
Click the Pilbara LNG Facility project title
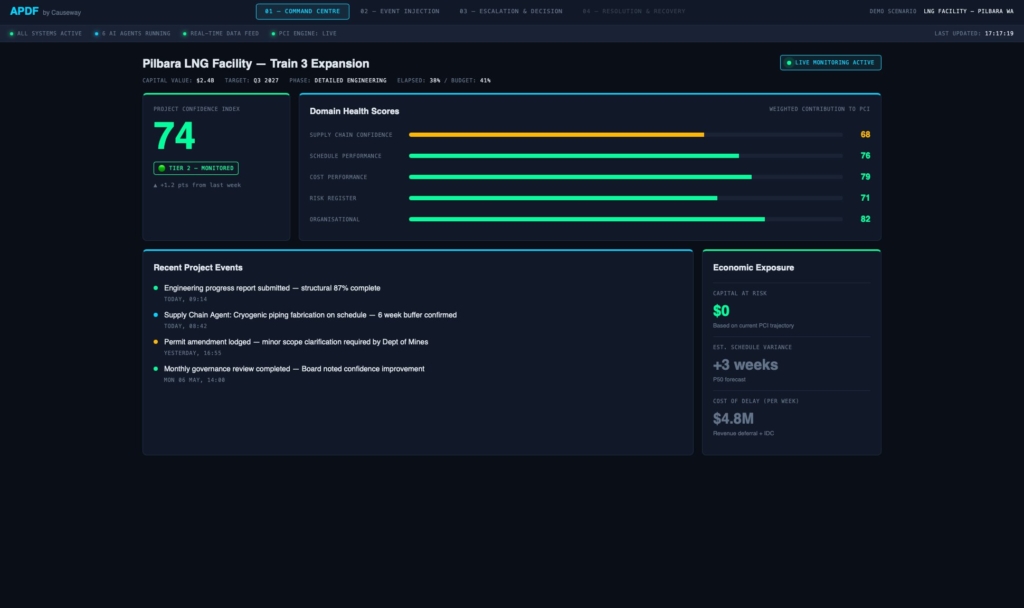[x=256, y=63]
